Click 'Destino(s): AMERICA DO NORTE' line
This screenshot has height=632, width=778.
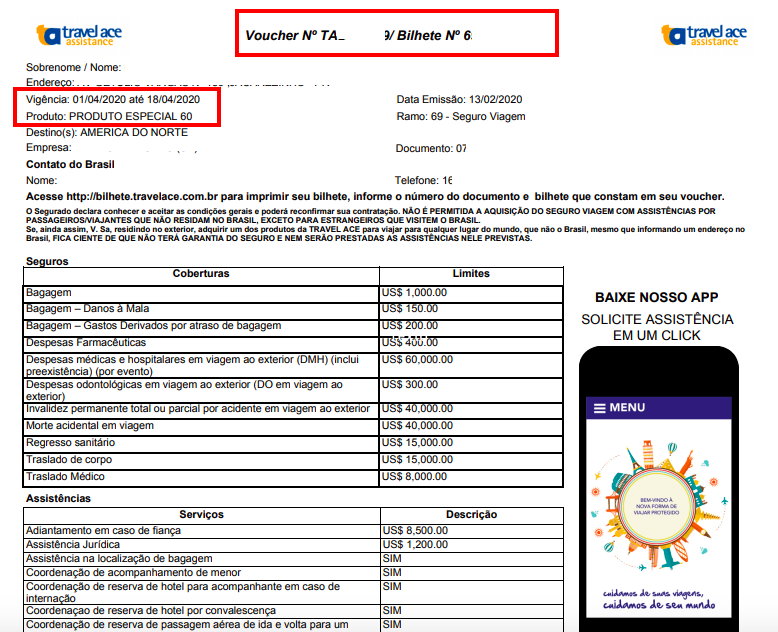107,132
